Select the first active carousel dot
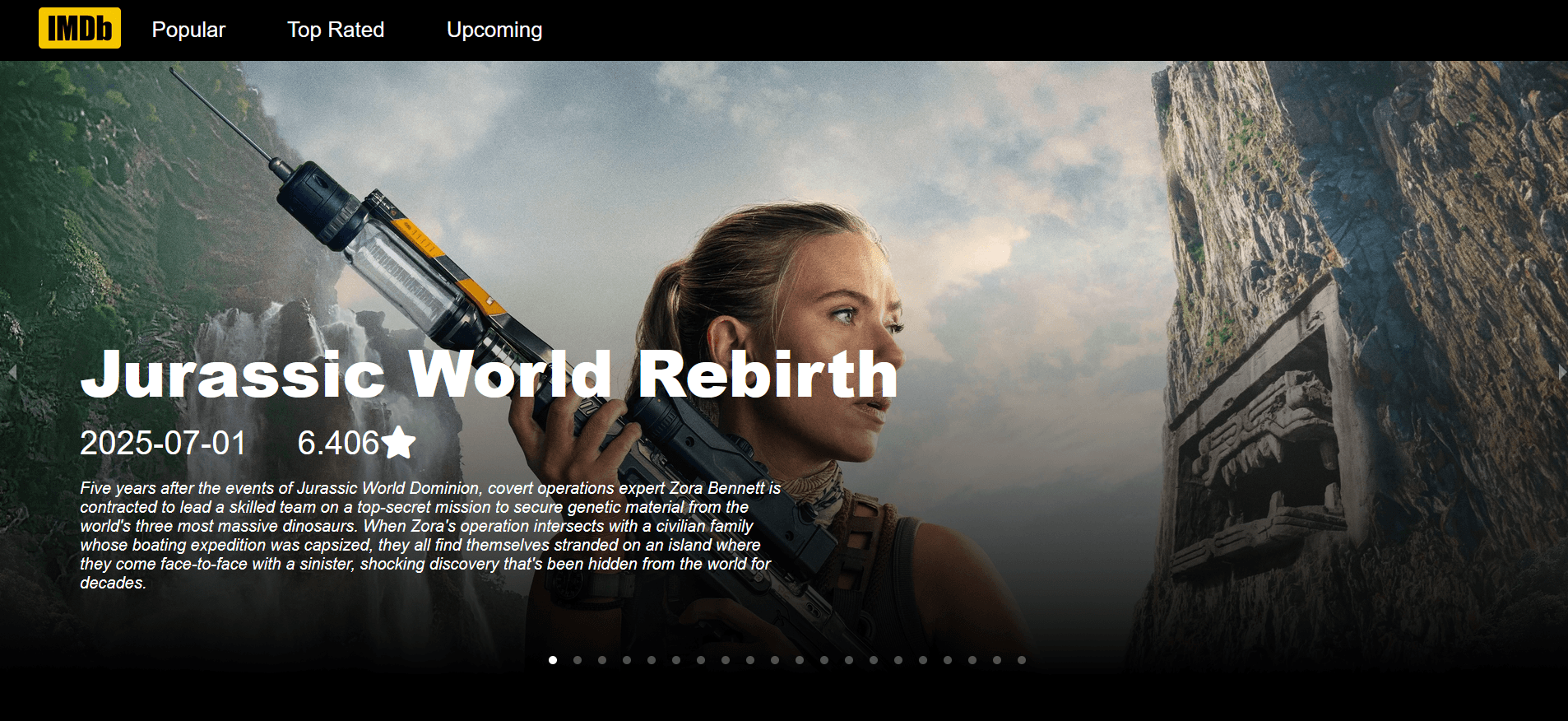The height and width of the screenshot is (721, 1568). [x=553, y=660]
